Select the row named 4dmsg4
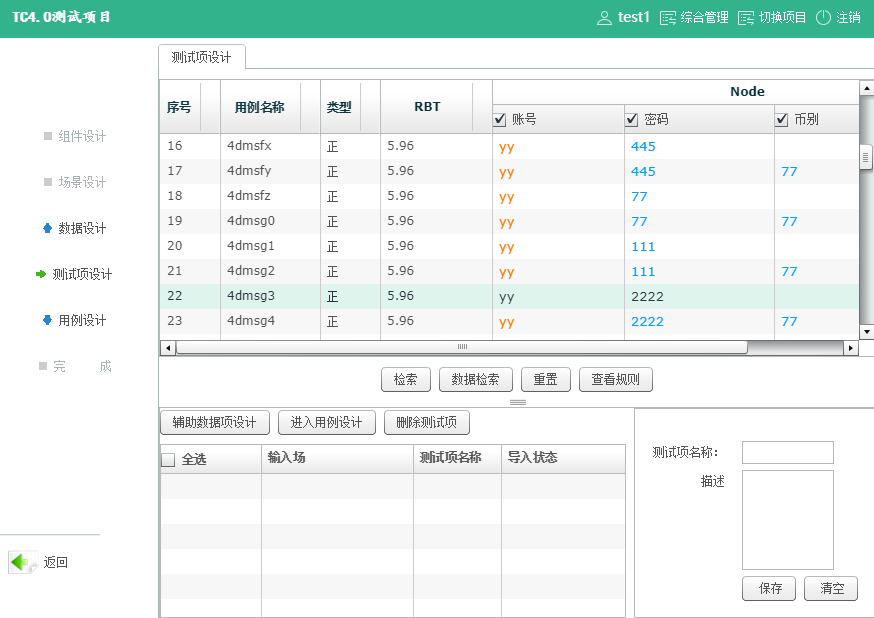This screenshot has width=874, height=618. coord(509,322)
